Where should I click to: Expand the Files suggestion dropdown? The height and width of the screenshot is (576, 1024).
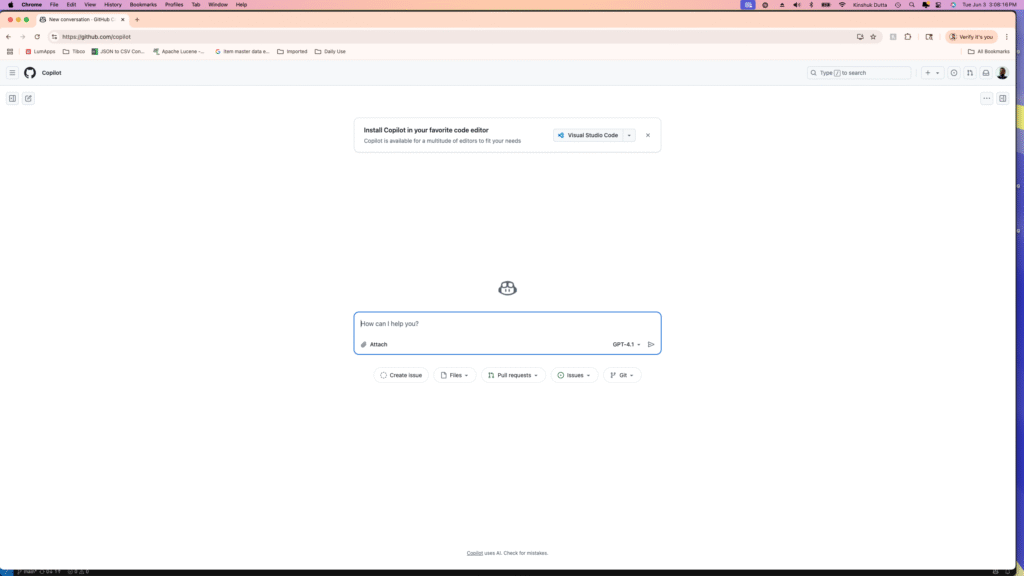point(455,376)
